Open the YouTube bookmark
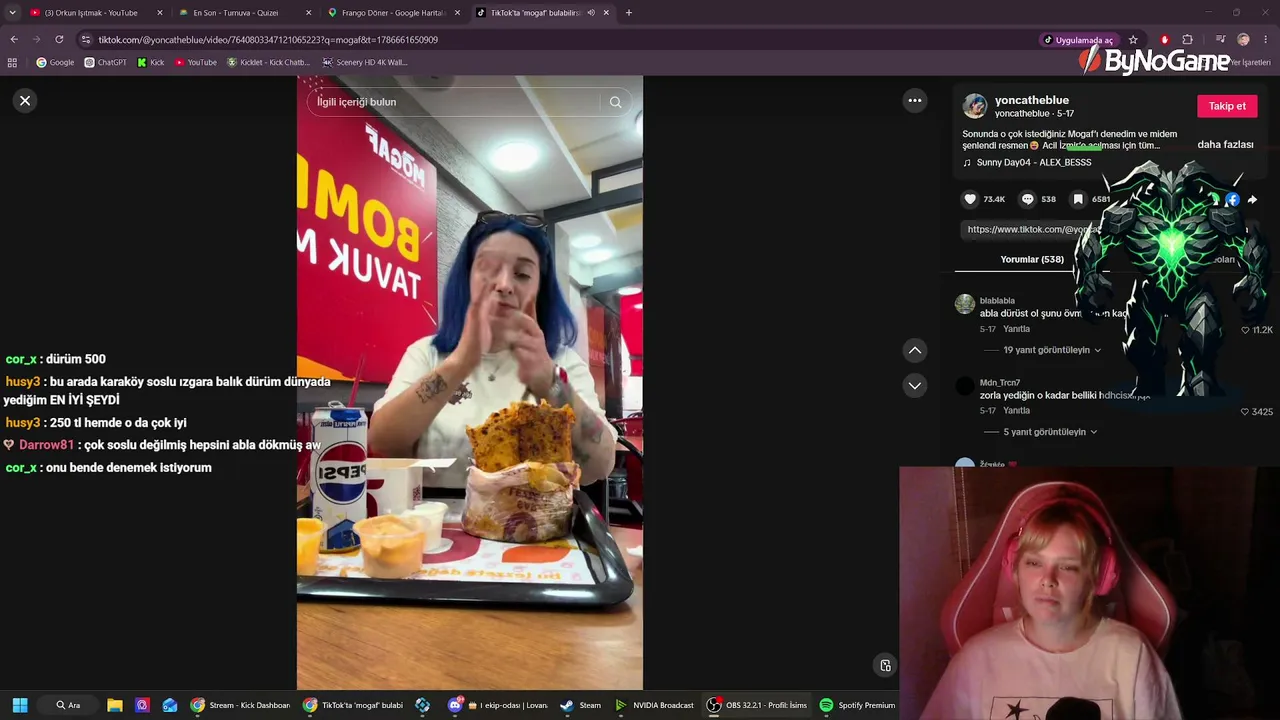This screenshot has width=1280, height=720. [195, 62]
